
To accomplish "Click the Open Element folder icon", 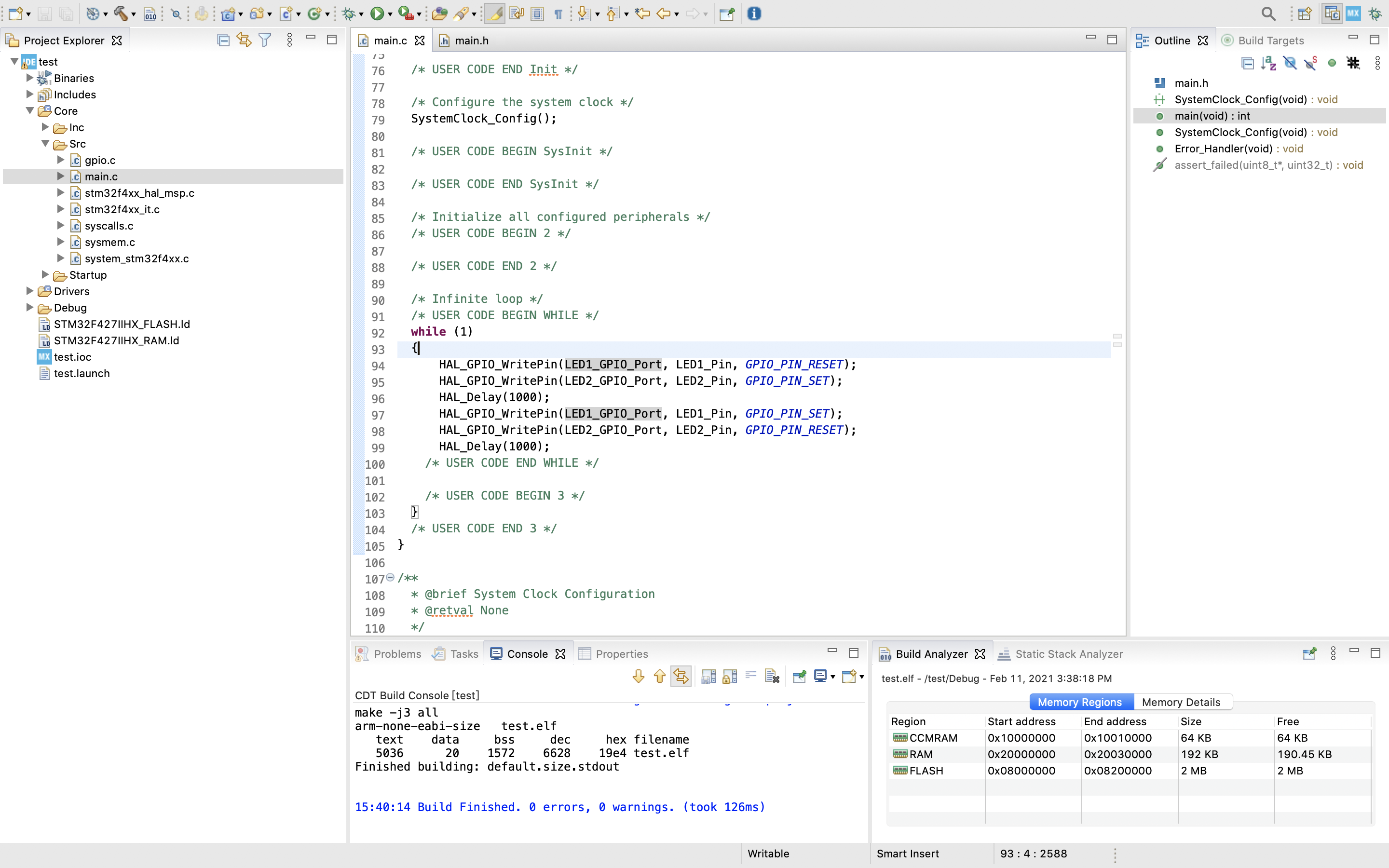I will (440, 13).
